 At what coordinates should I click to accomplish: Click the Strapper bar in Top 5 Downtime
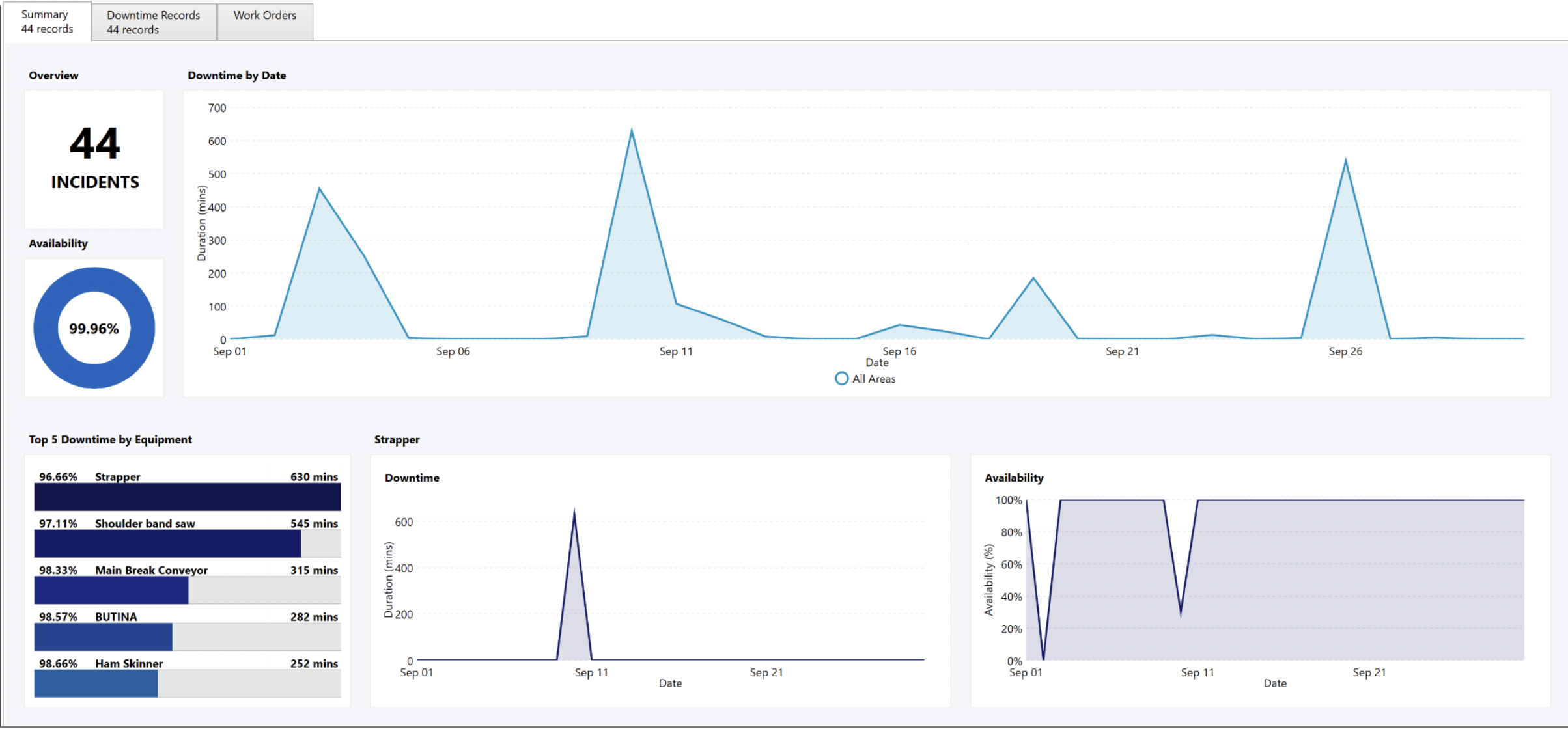[187, 497]
